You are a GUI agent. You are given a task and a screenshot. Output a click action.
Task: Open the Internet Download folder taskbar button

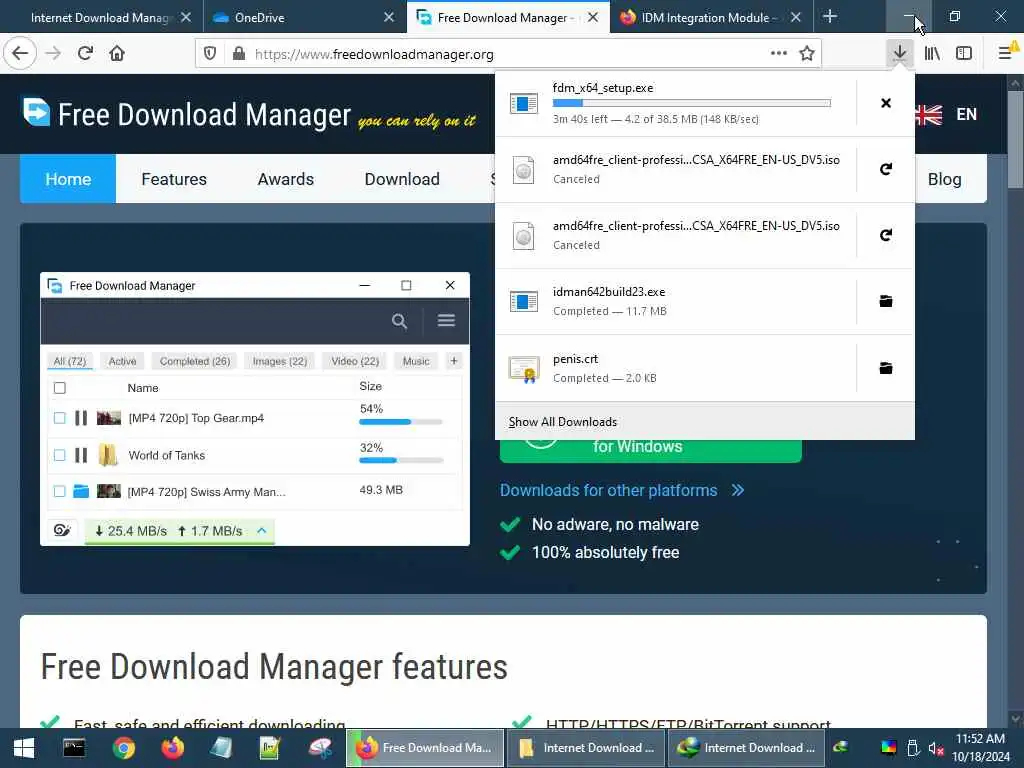point(586,748)
